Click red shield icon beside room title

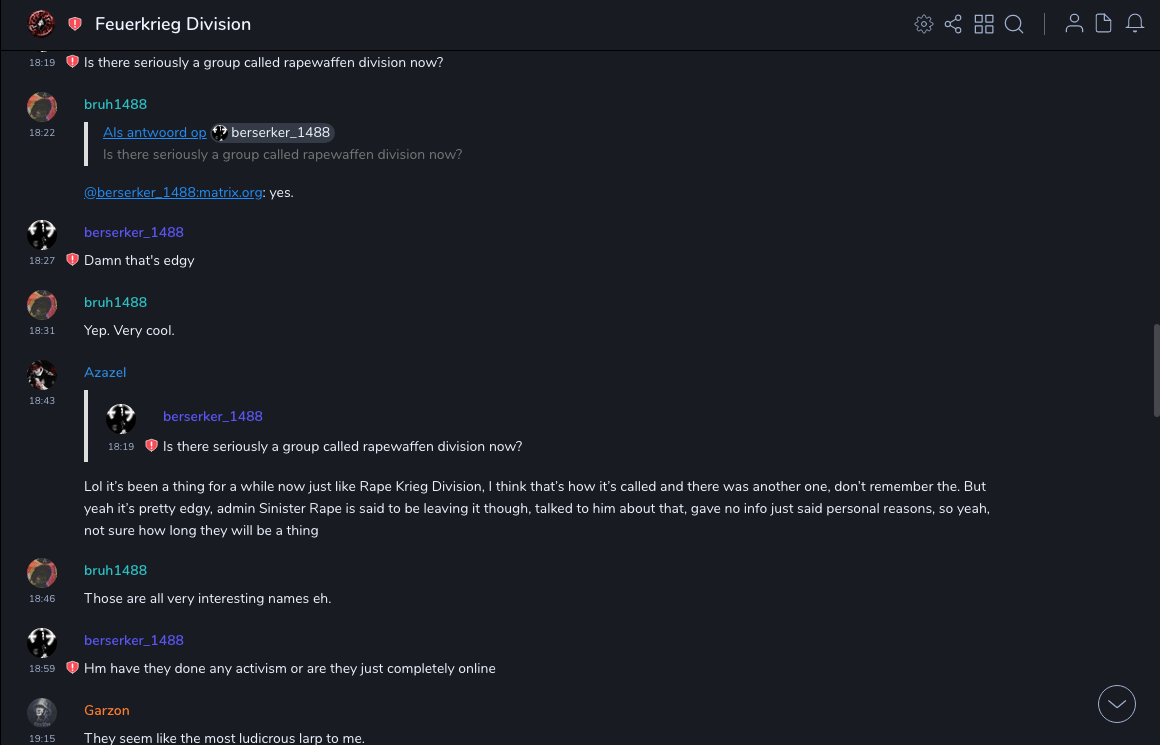pos(75,24)
